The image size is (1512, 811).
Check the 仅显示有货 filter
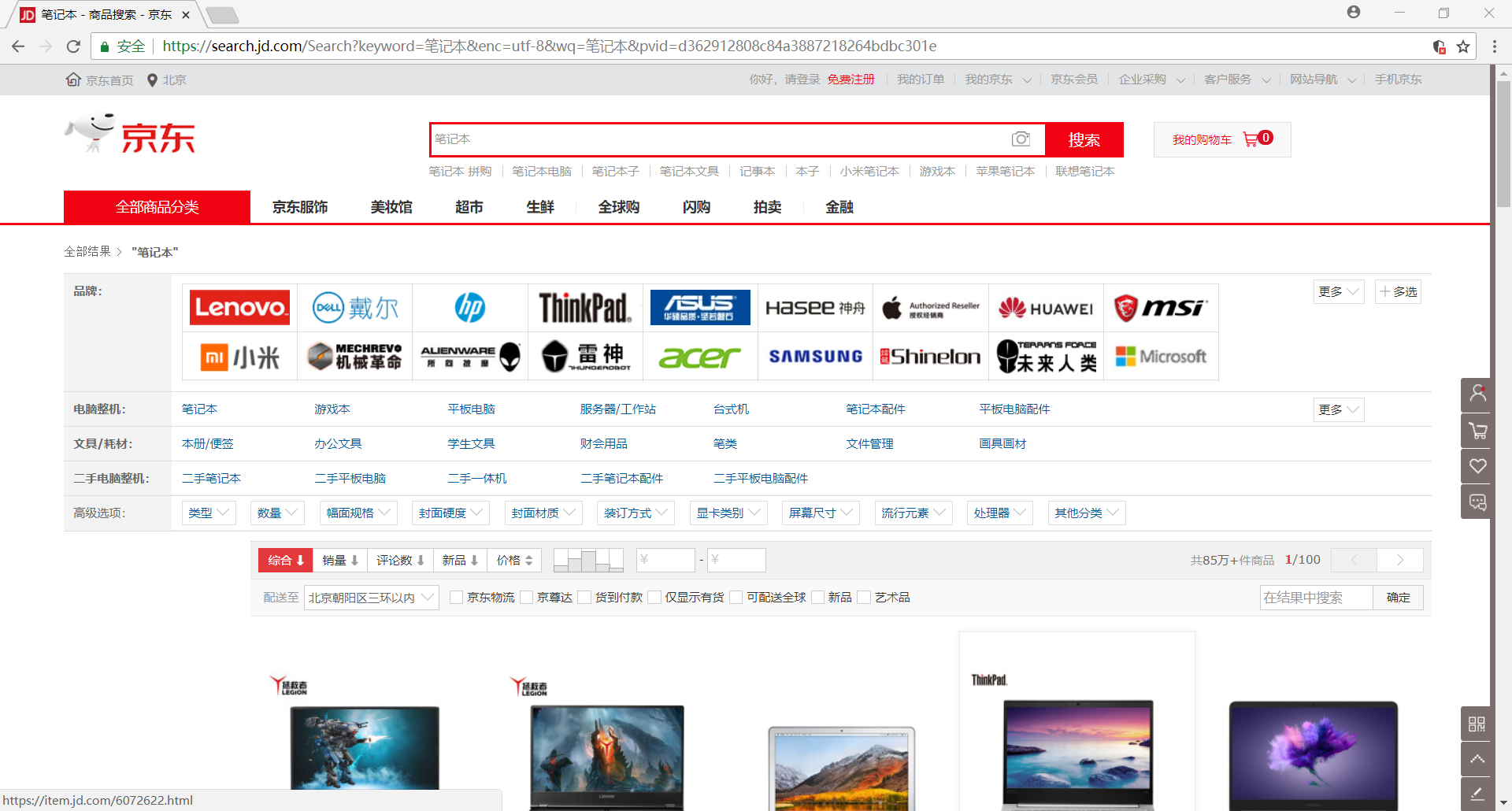(x=654, y=598)
